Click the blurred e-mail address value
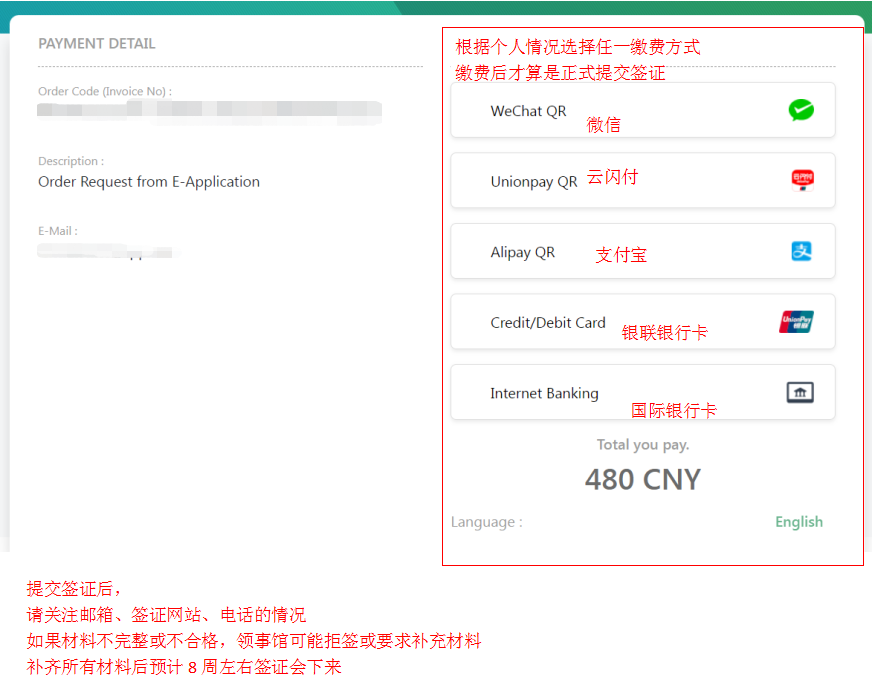873x689 pixels. (105, 251)
